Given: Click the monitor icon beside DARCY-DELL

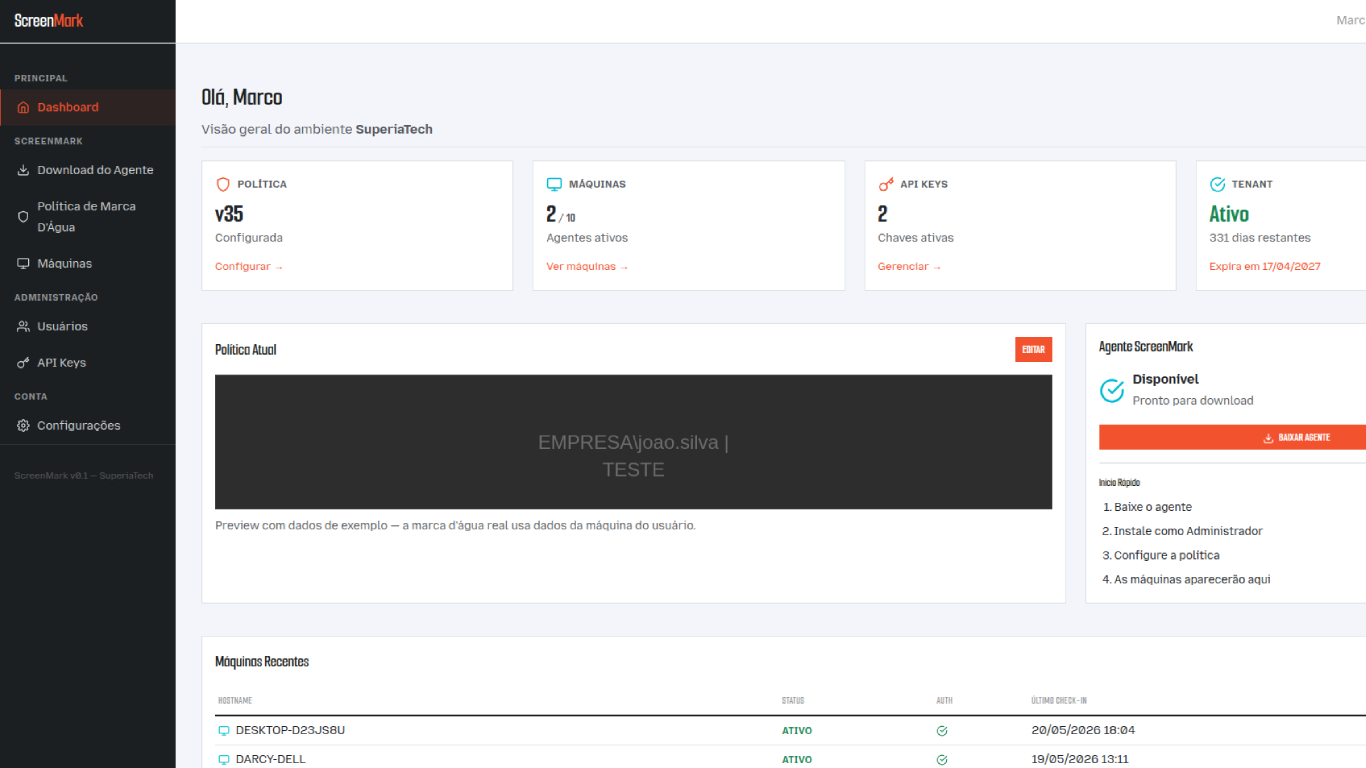Looking at the screenshot, I should [224, 760].
